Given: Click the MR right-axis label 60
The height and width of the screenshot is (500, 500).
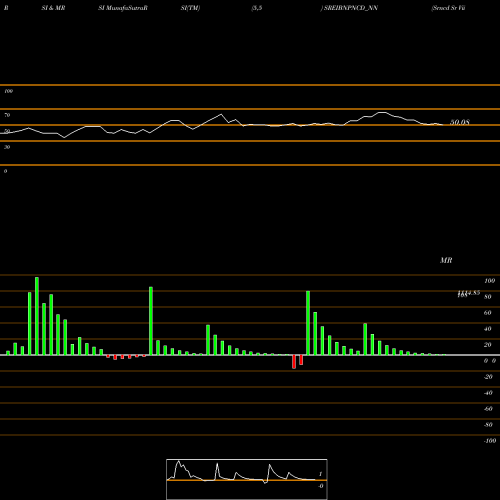Looking at the screenshot, I should (488, 313).
